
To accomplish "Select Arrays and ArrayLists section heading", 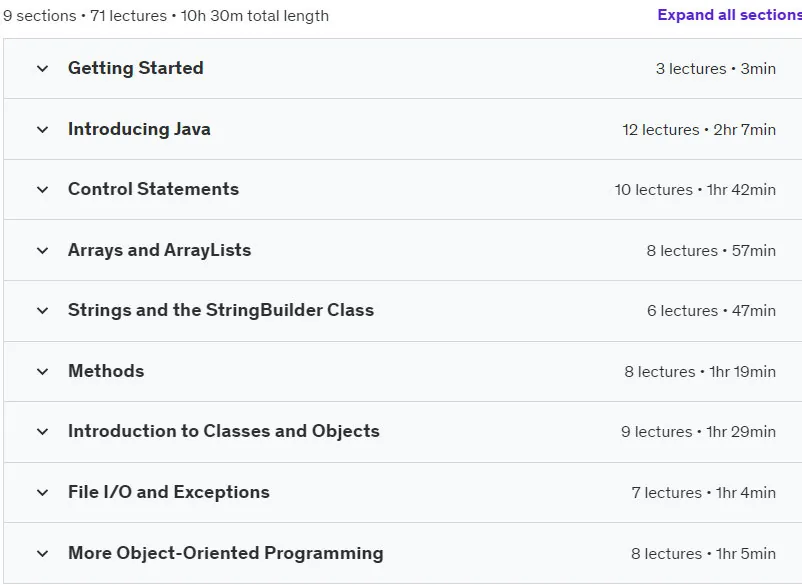I will [x=160, y=250].
